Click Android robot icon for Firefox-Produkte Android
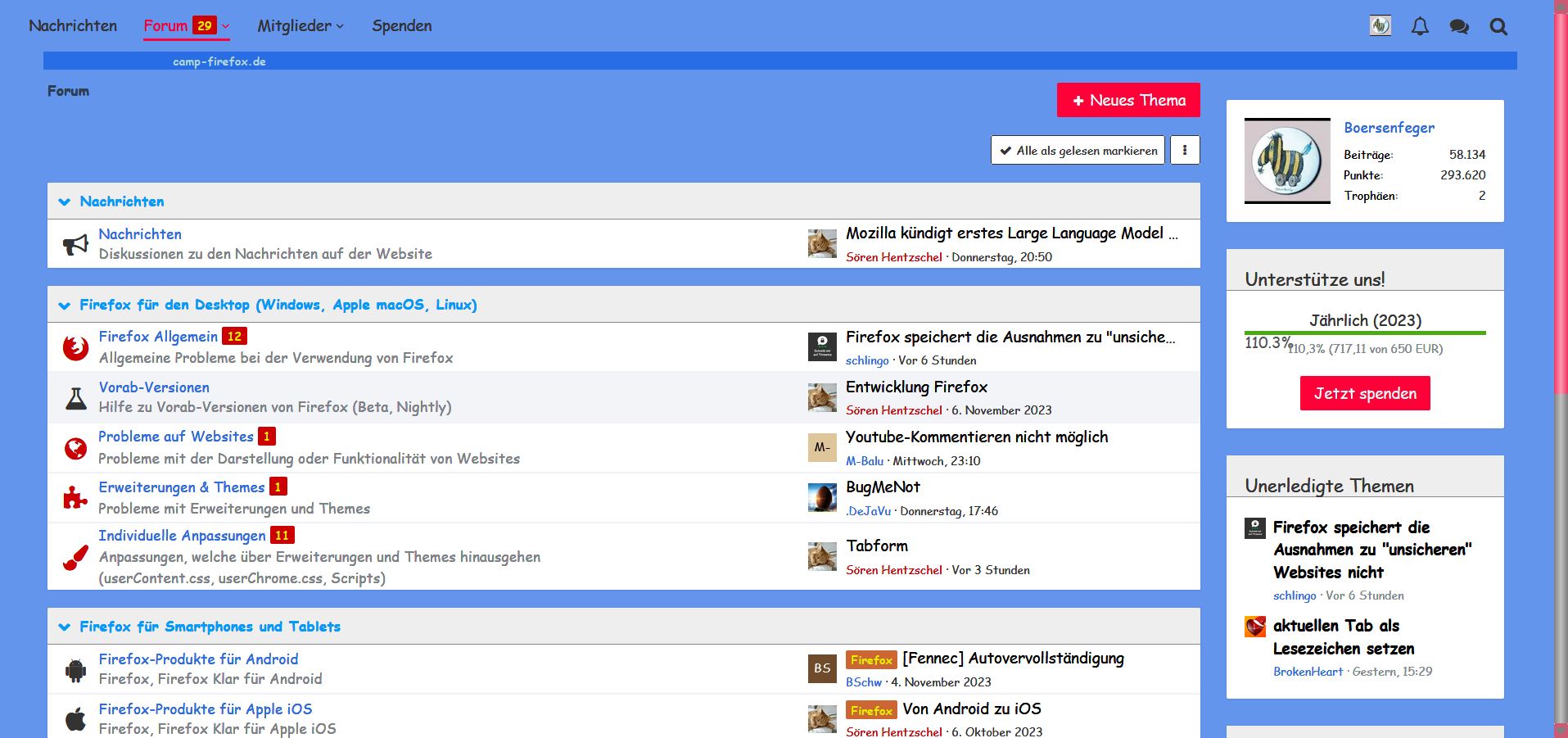Screen dimensions: 1568x738 coord(75,670)
